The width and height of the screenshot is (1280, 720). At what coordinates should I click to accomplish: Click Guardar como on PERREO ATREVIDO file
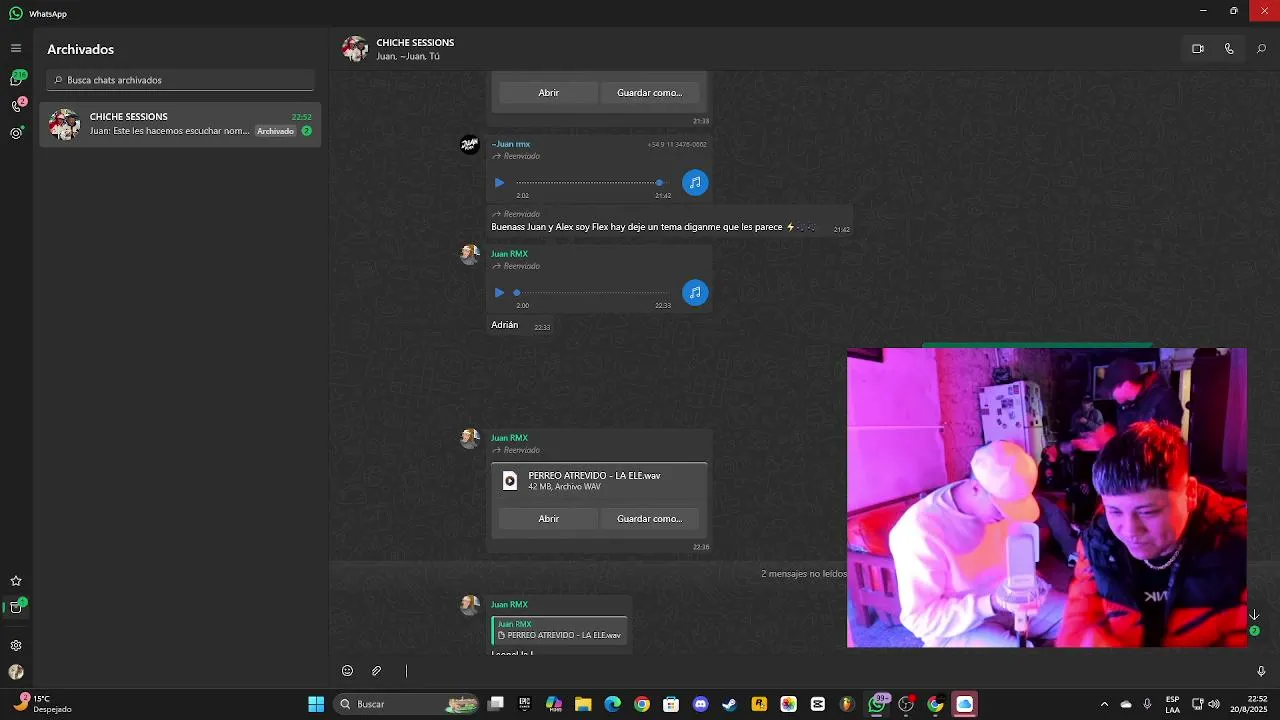(x=649, y=519)
